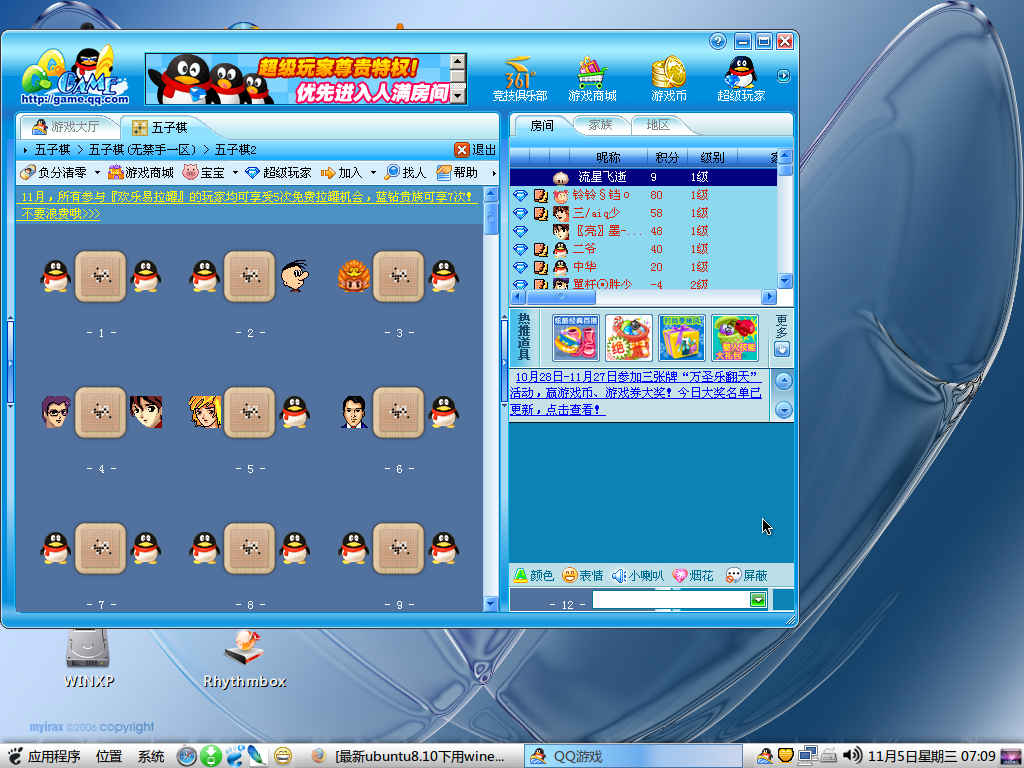Open the 游戏商城 shopping cart icon
Screen dimensions: 1024x768
click(592, 79)
